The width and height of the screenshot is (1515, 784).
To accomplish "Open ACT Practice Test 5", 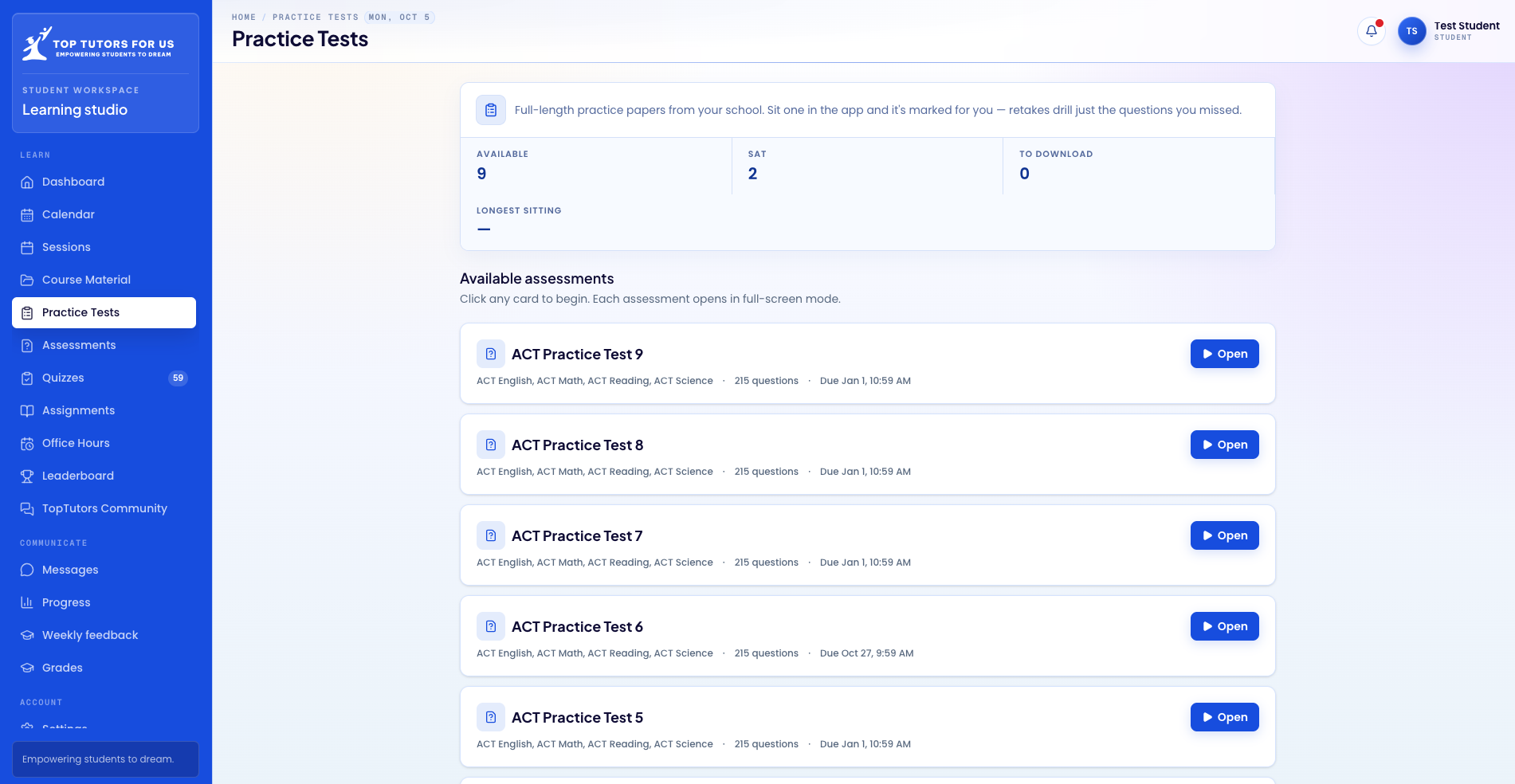I will click(1225, 718).
